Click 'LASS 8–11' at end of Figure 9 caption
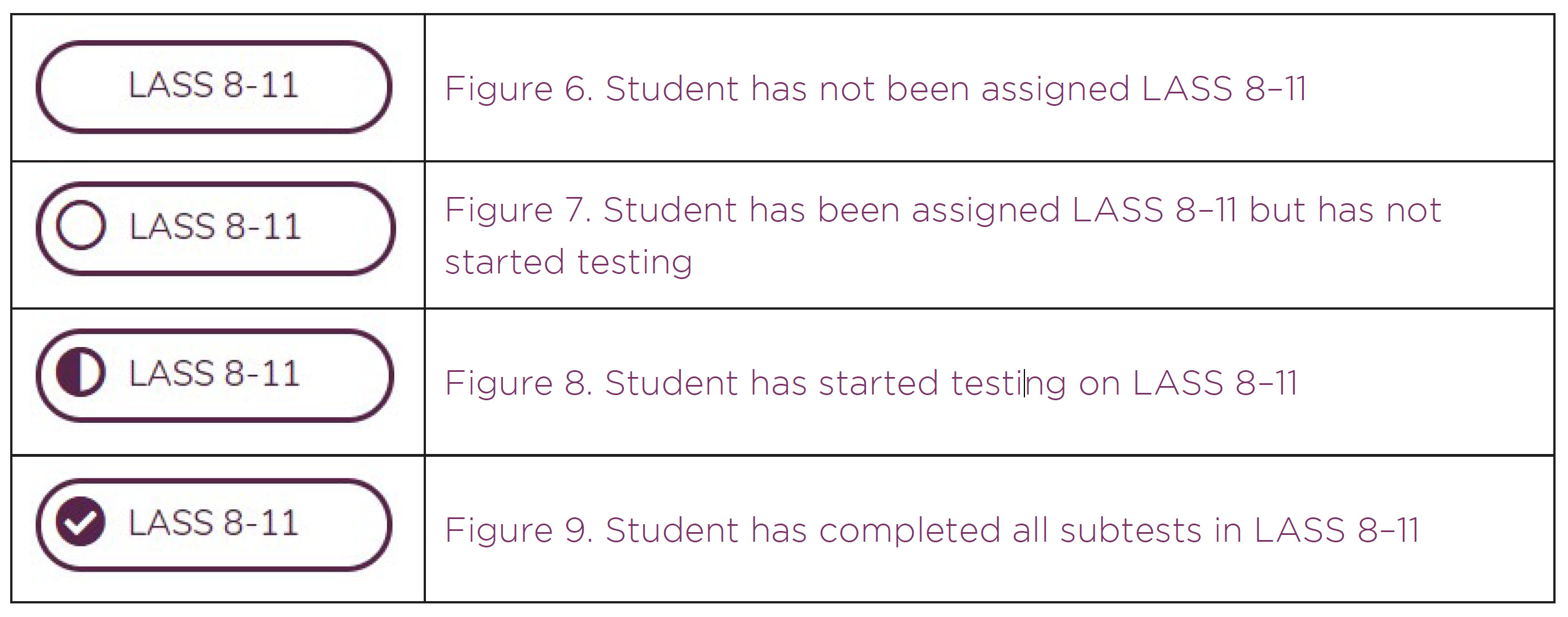The image size is (1568, 617). pyautogui.click(x=1337, y=530)
